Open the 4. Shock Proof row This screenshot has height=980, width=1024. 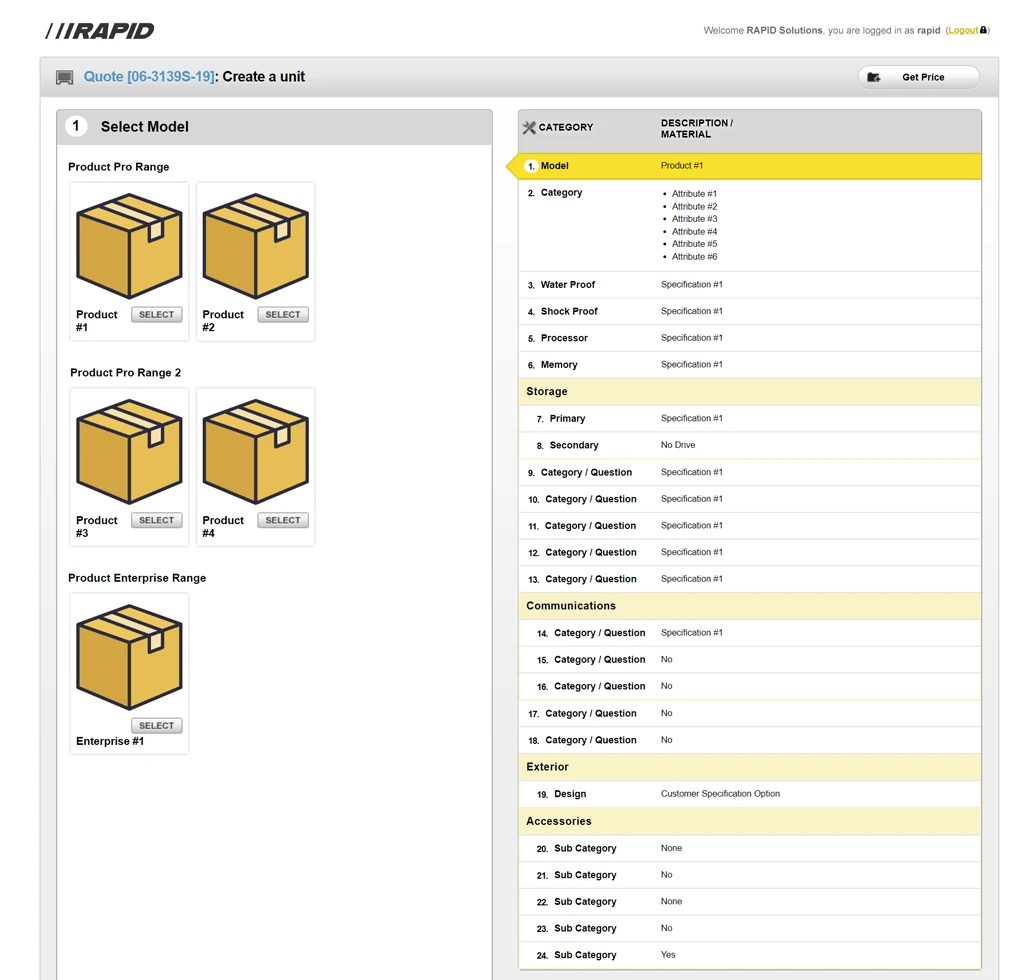pos(749,311)
